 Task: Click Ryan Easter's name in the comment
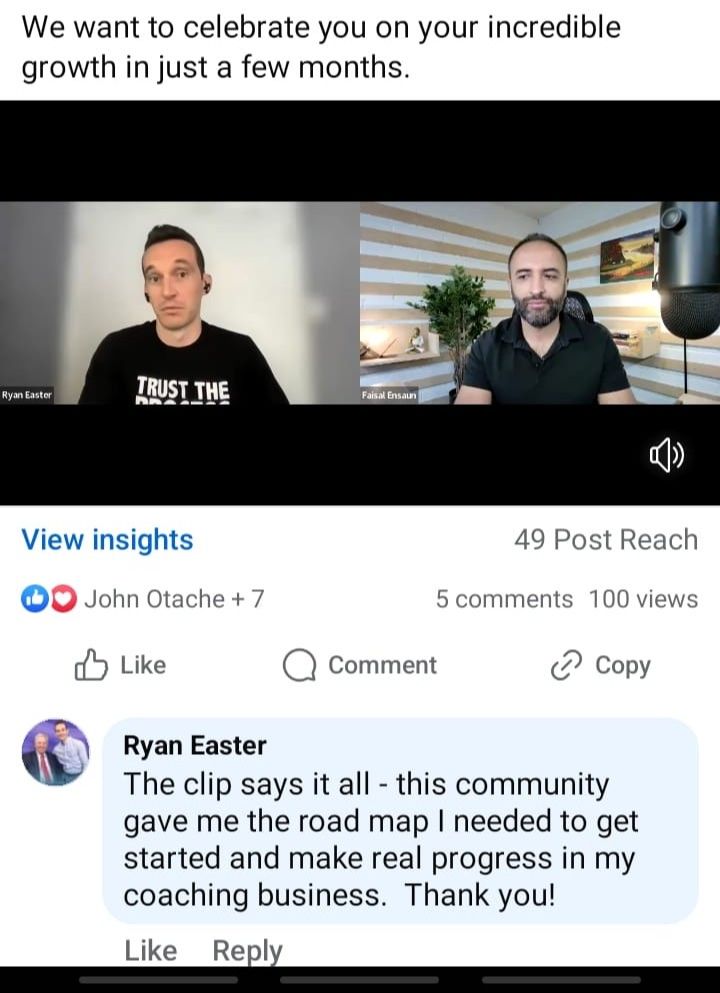click(x=195, y=745)
